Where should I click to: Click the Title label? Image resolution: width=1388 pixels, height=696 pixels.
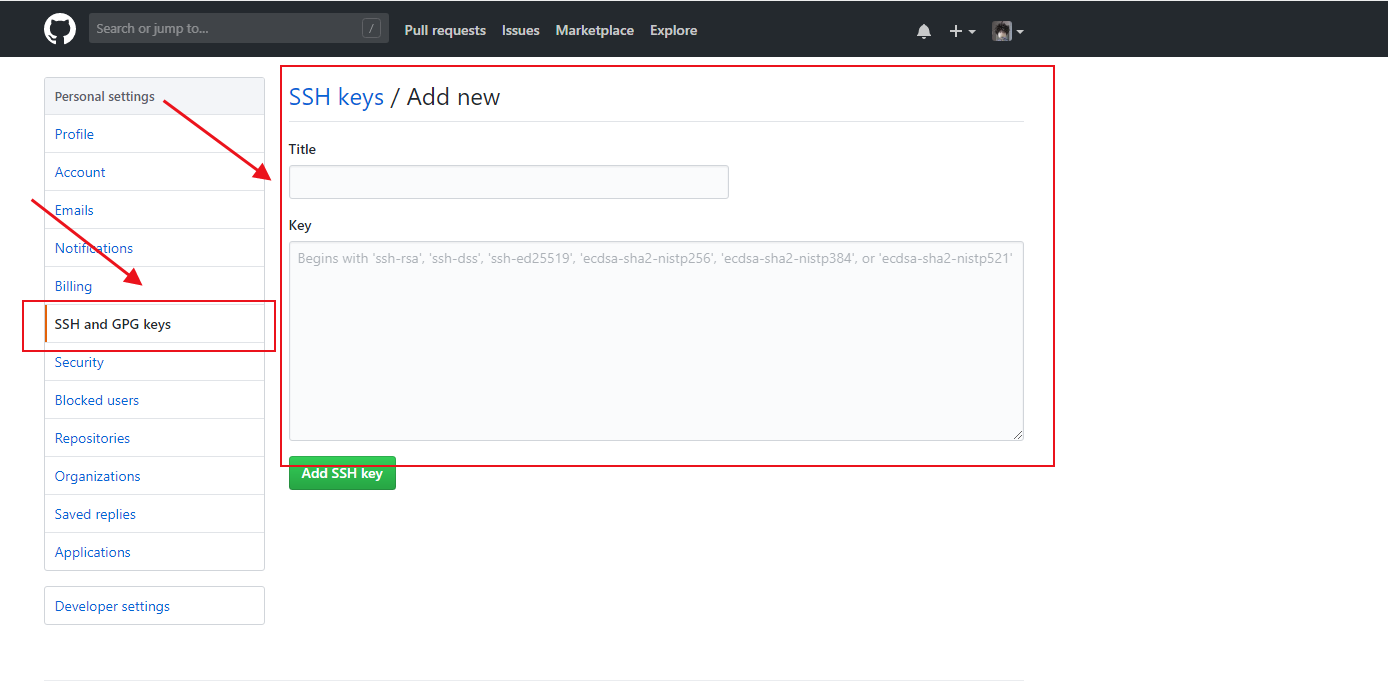click(302, 149)
